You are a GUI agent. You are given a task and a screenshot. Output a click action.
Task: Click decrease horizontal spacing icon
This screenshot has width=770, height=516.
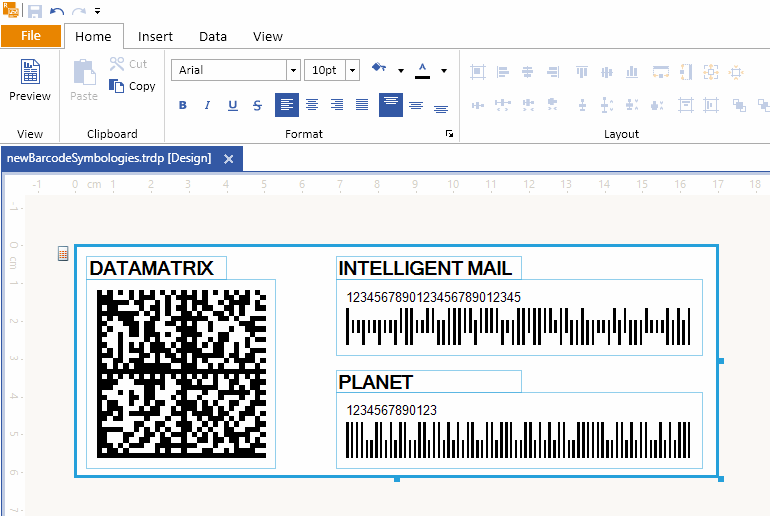[x=528, y=104]
